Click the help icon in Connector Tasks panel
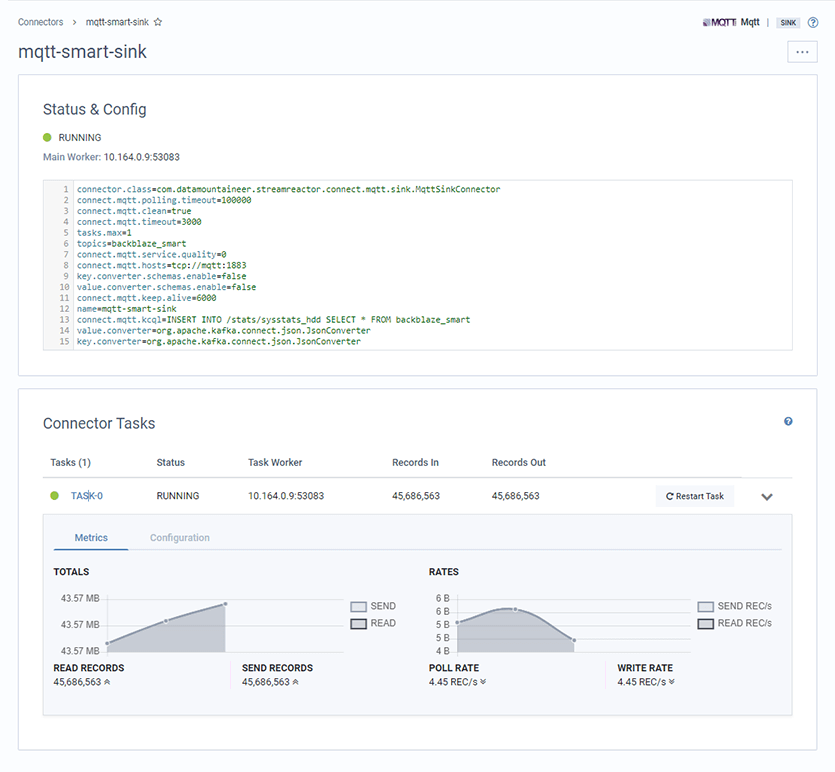 (789, 420)
